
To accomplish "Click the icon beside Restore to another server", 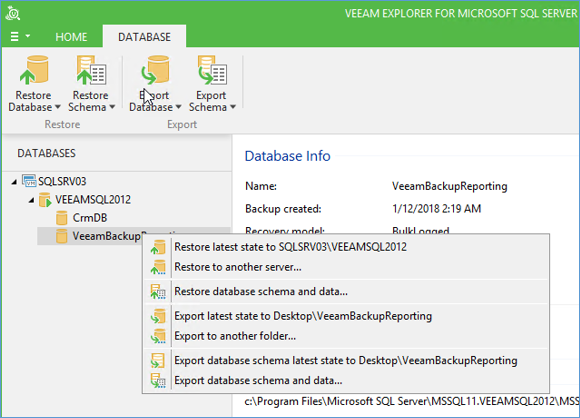I will (158, 267).
